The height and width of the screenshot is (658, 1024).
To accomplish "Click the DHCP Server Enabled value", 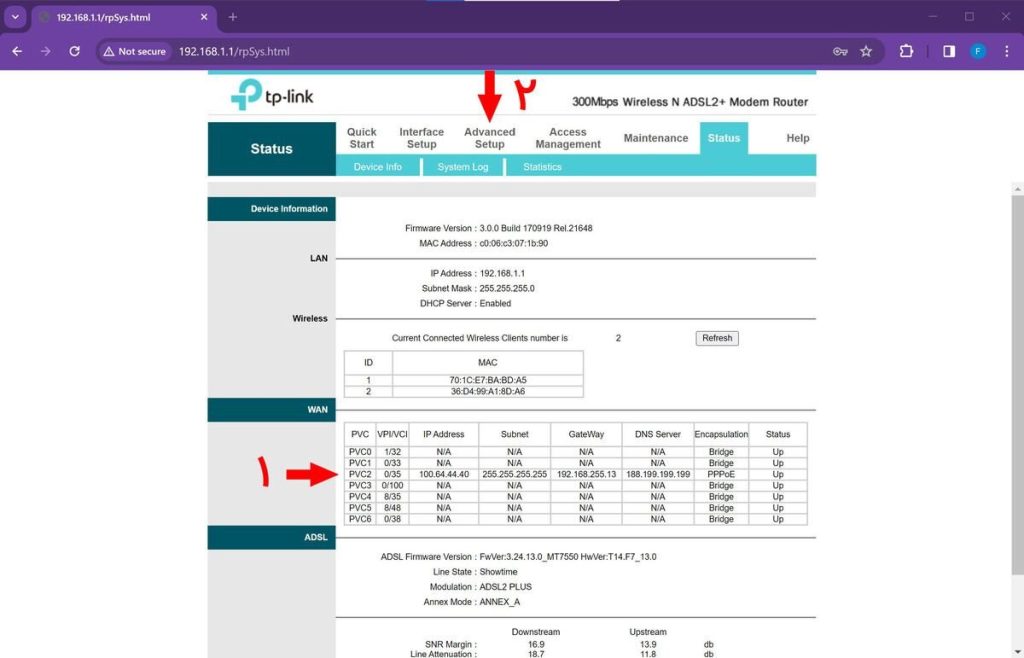I will pyautogui.click(x=495, y=303).
